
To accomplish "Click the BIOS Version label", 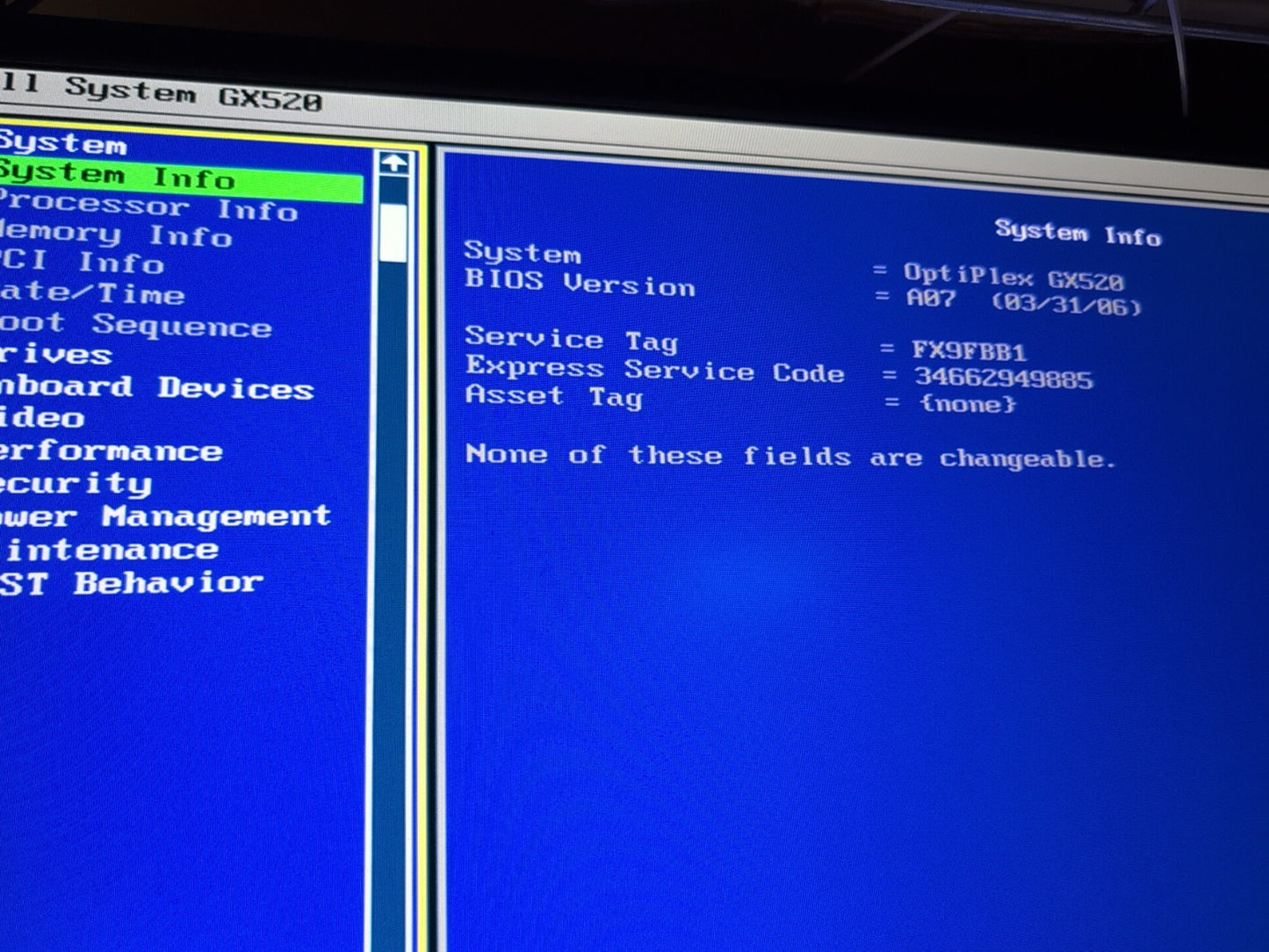I will click(580, 283).
